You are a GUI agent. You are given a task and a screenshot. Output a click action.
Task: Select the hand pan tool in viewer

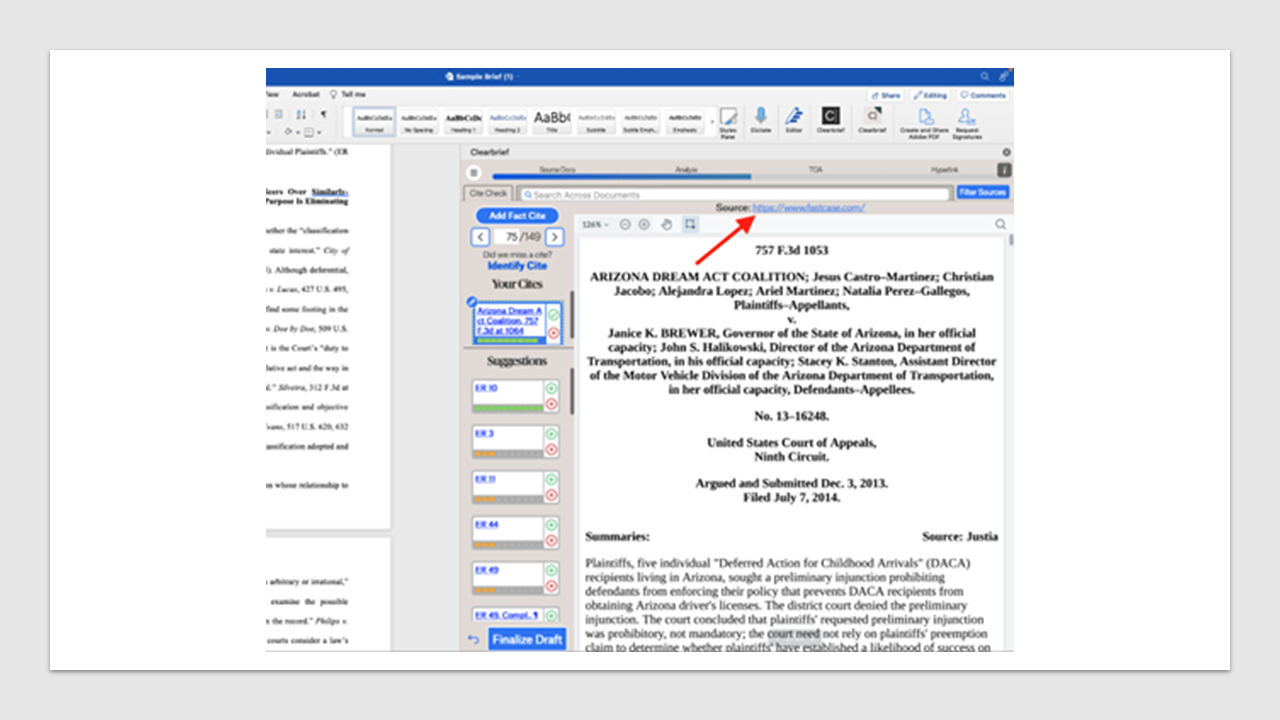667,225
